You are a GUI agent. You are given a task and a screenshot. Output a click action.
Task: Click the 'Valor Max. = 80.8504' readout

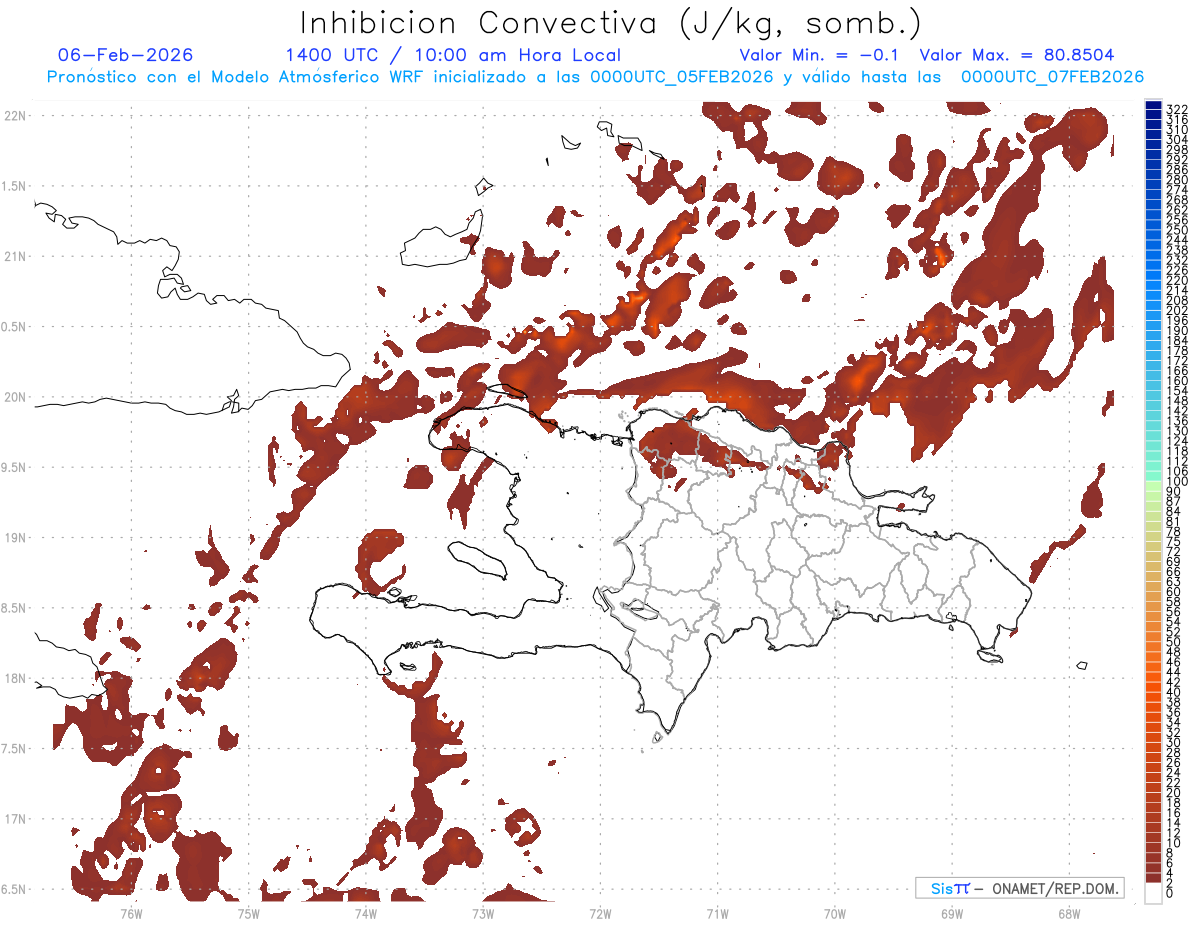click(1016, 55)
